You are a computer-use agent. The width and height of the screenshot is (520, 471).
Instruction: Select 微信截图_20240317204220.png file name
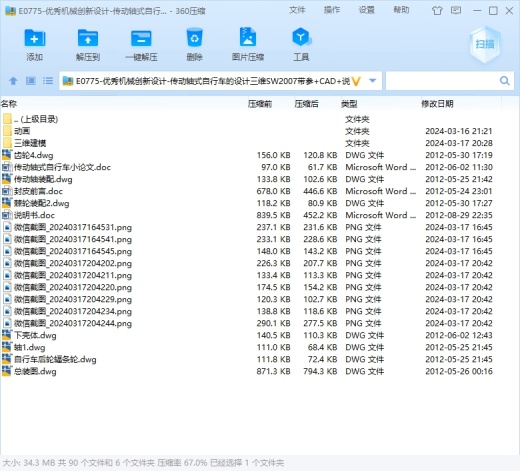click(x=73, y=287)
